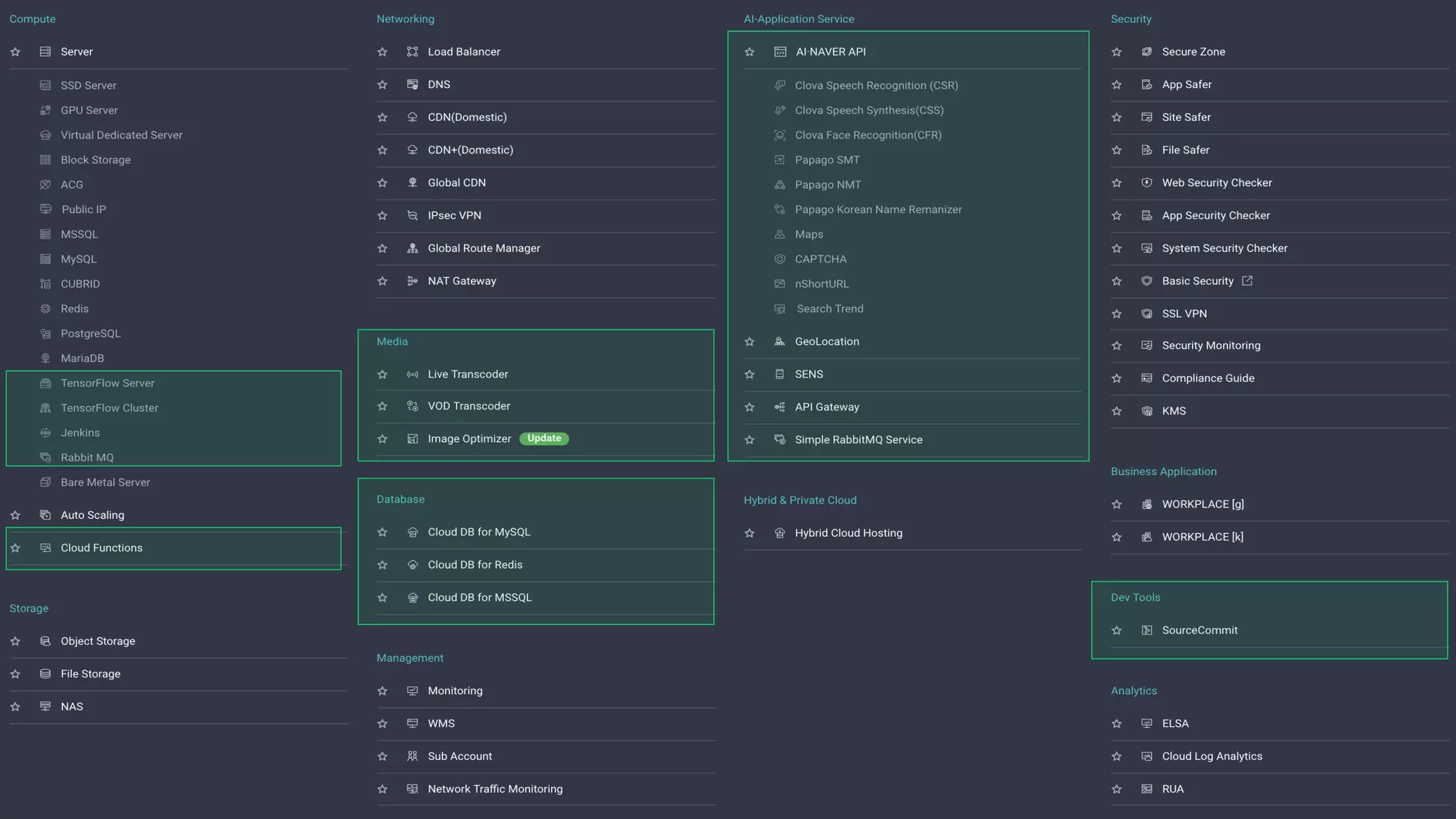Open the Server menu under Compute

pyautogui.click(x=77, y=52)
